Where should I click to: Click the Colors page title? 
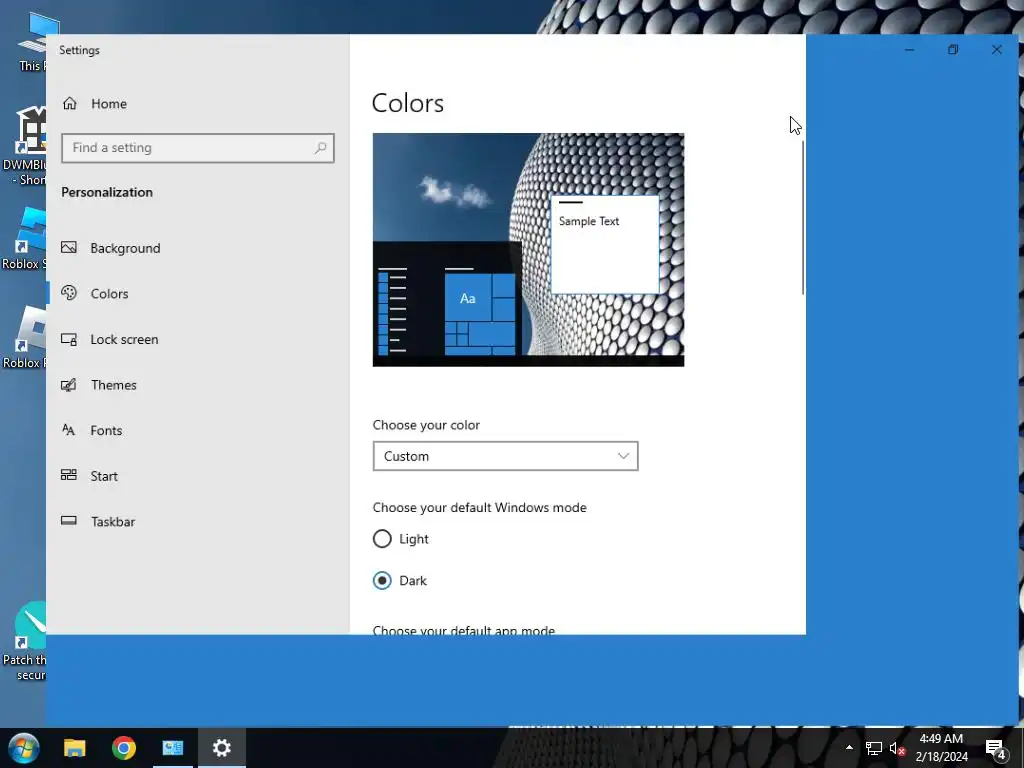pyautogui.click(x=408, y=103)
